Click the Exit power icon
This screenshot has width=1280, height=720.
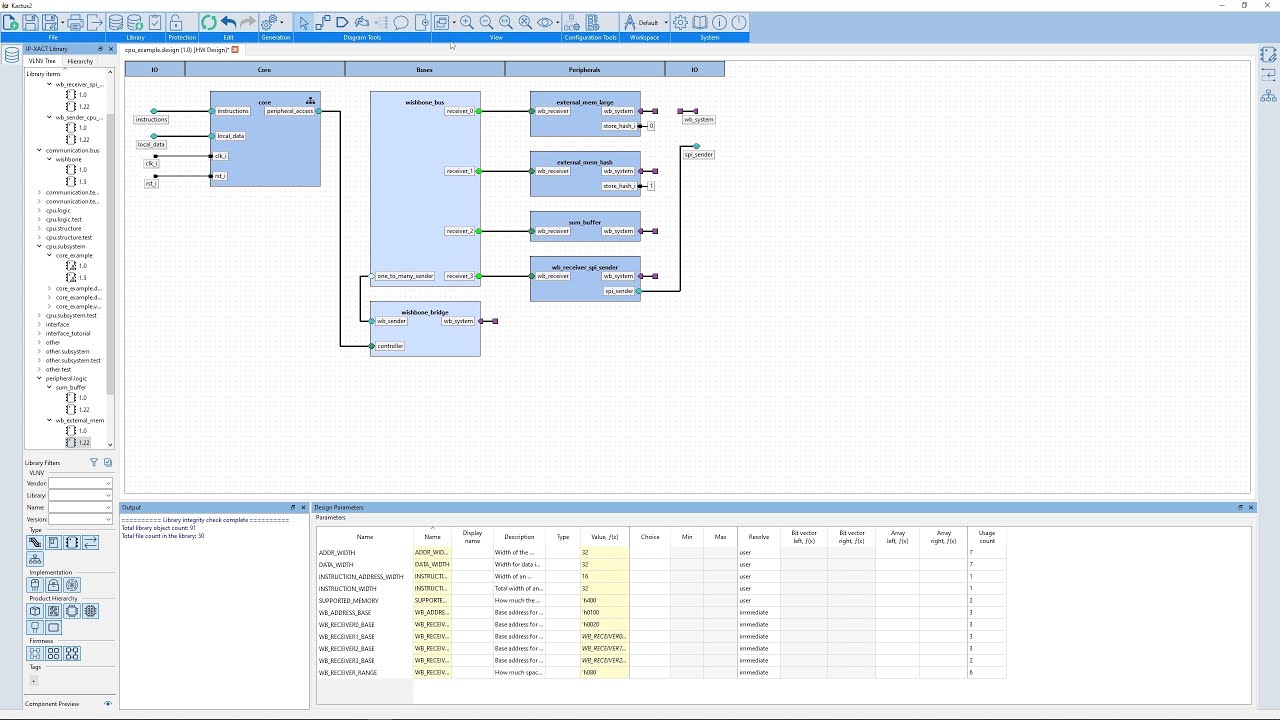[739, 22]
